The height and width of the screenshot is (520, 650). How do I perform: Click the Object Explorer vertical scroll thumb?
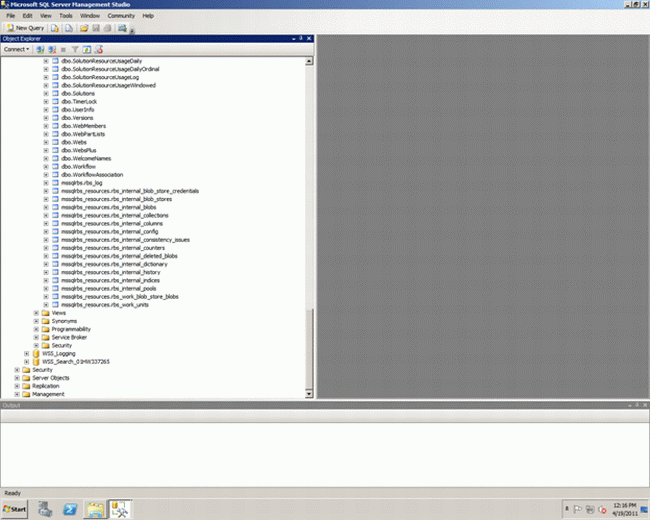click(309, 347)
